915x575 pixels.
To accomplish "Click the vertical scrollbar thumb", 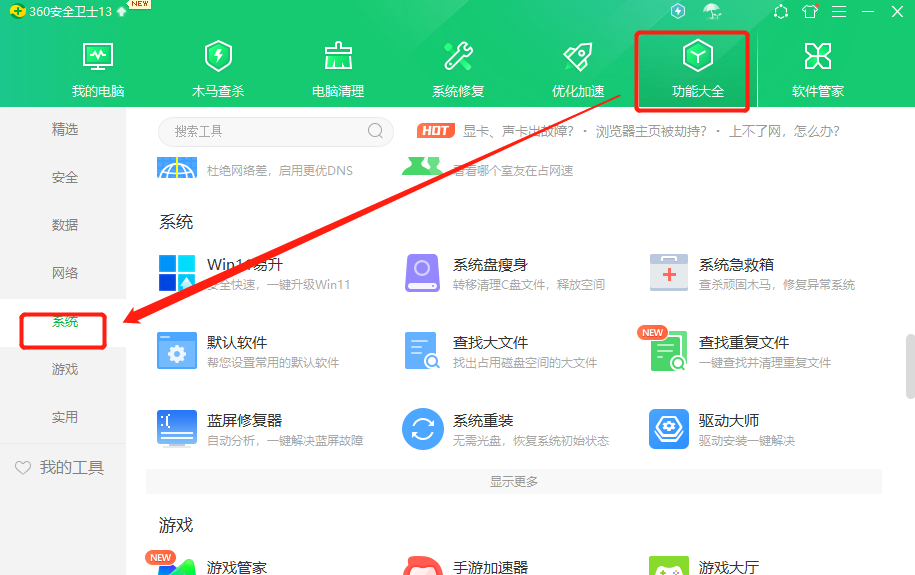I will click(x=910, y=366).
